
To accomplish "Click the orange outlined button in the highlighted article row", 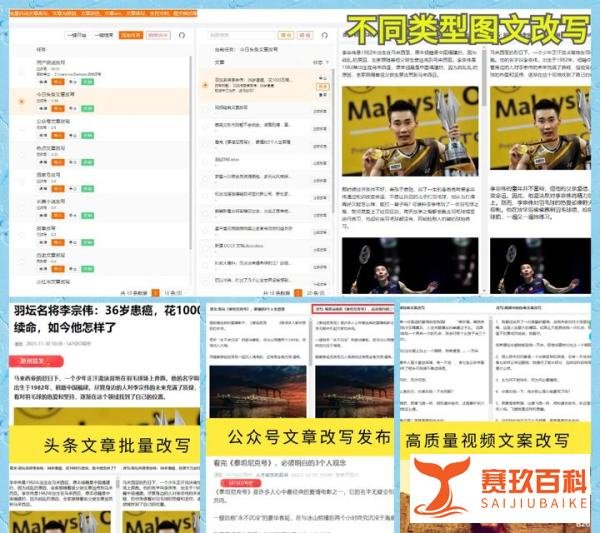I will [323, 86].
